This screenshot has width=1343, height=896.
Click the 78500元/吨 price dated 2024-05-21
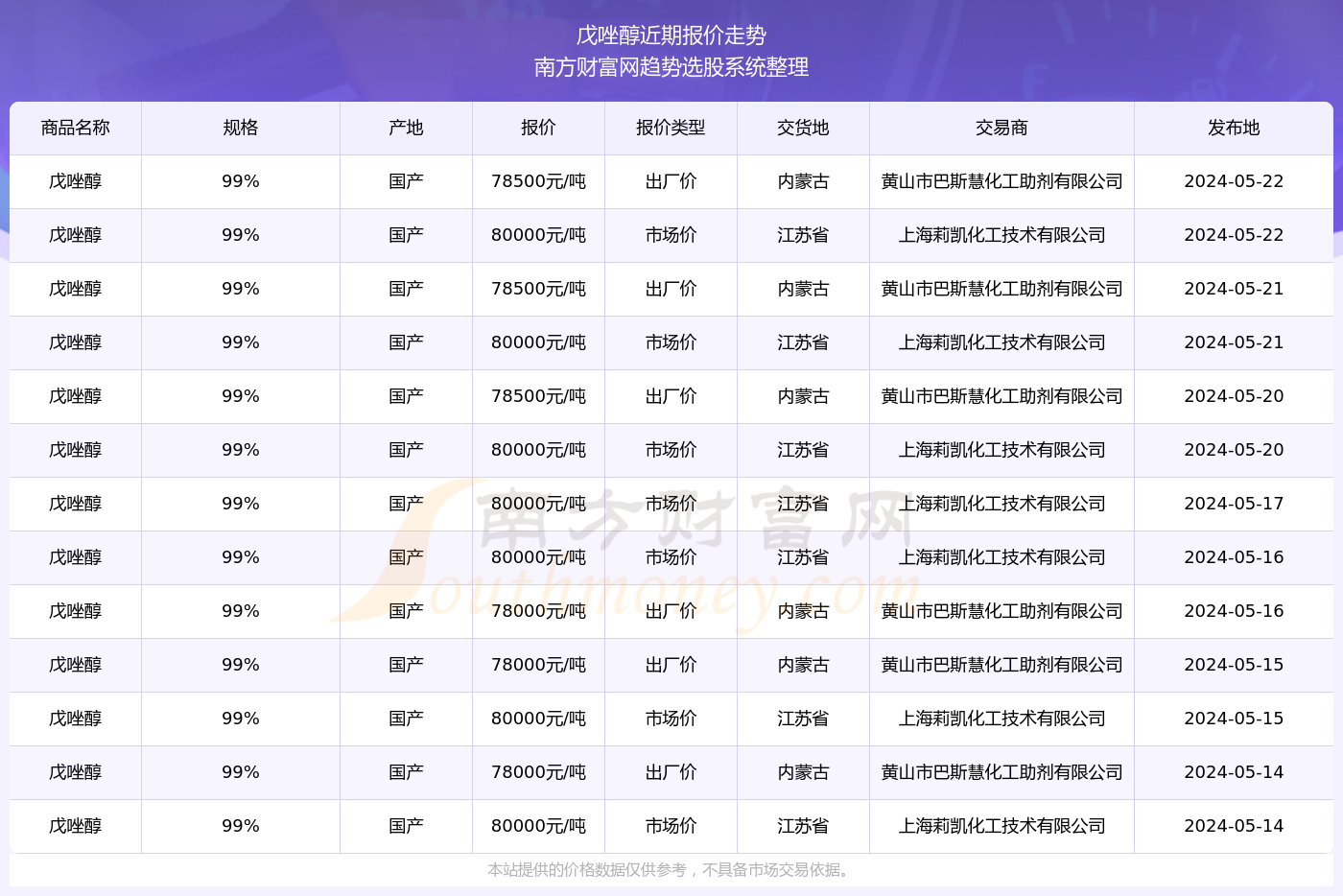point(539,289)
